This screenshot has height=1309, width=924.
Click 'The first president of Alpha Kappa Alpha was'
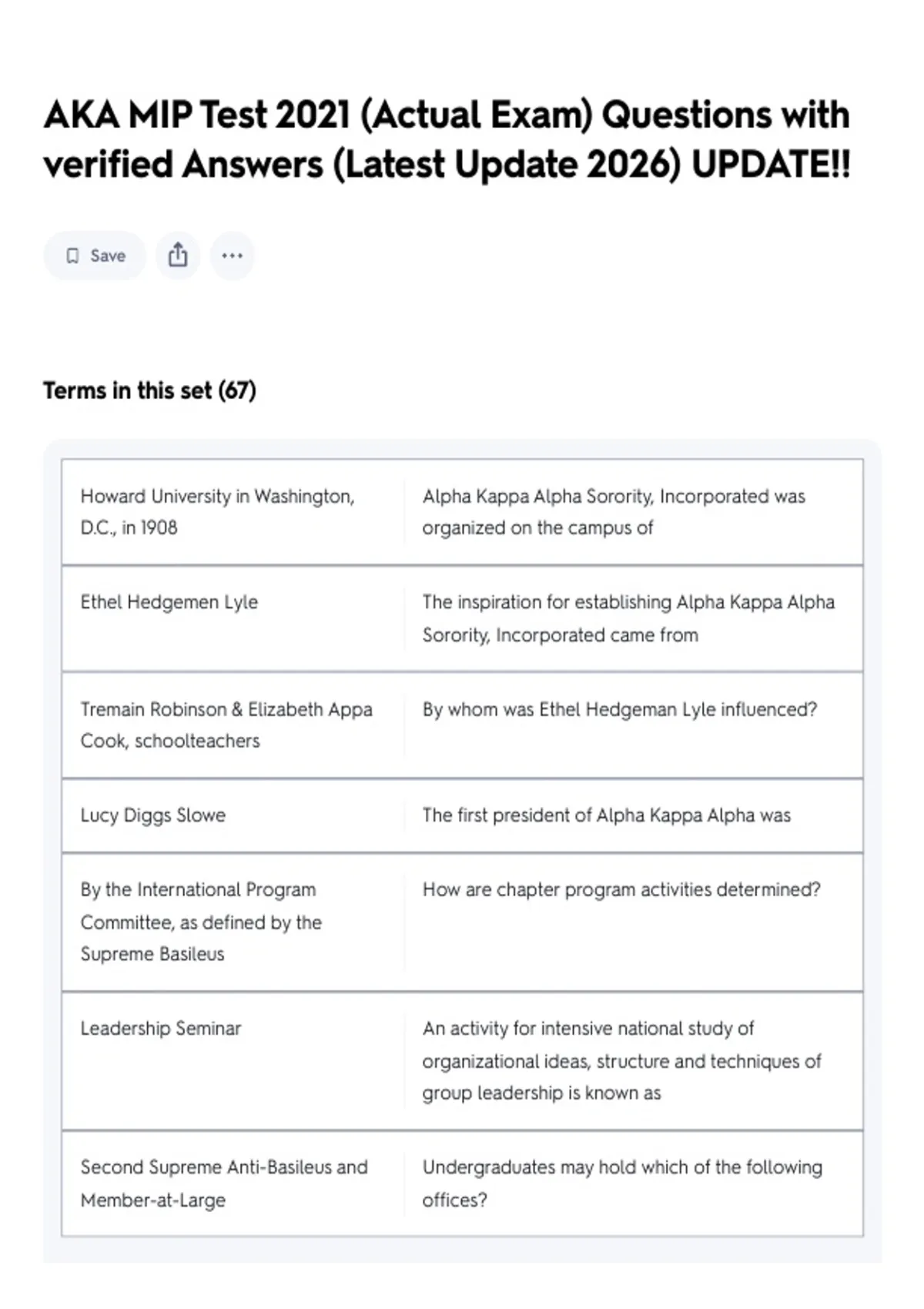[x=607, y=815]
